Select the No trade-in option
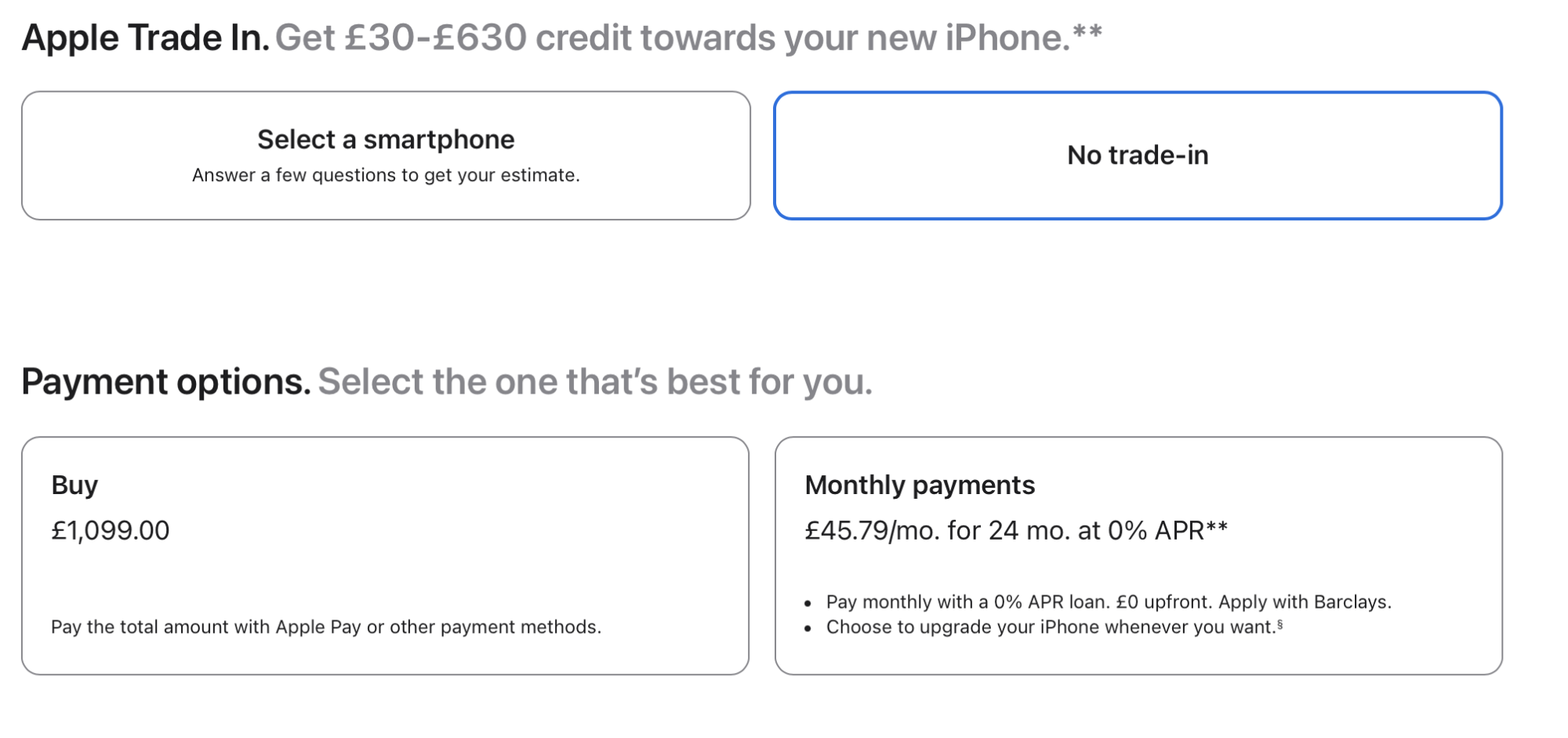The height and width of the screenshot is (738, 1568). pyautogui.click(x=1138, y=155)
